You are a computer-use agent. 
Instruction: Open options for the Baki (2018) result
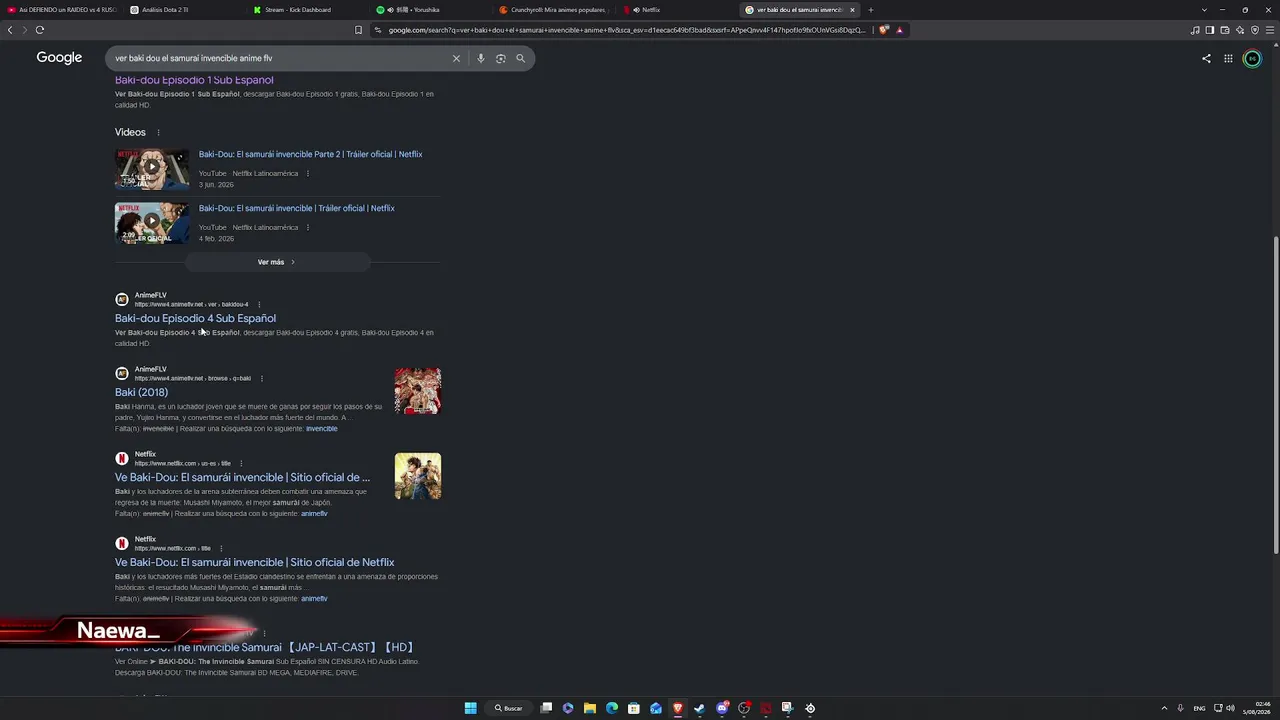coord(262,378)
